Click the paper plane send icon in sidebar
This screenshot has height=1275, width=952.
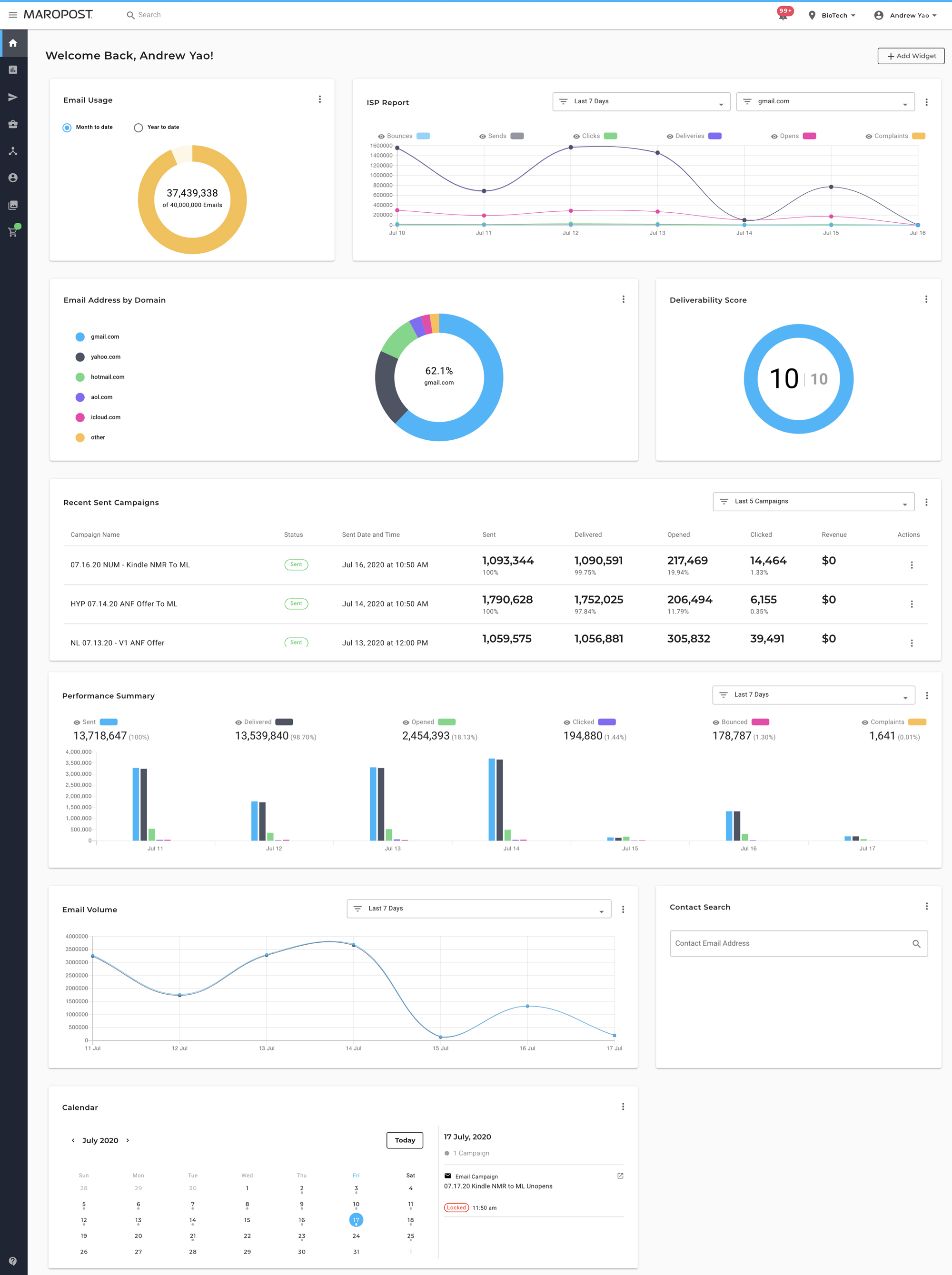tap(13, 97)
